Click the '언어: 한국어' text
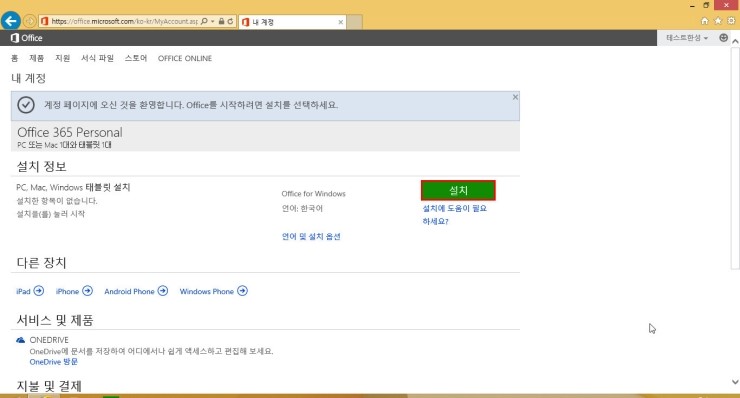Viewport: 740px width, 398px height. coord(302,208)
